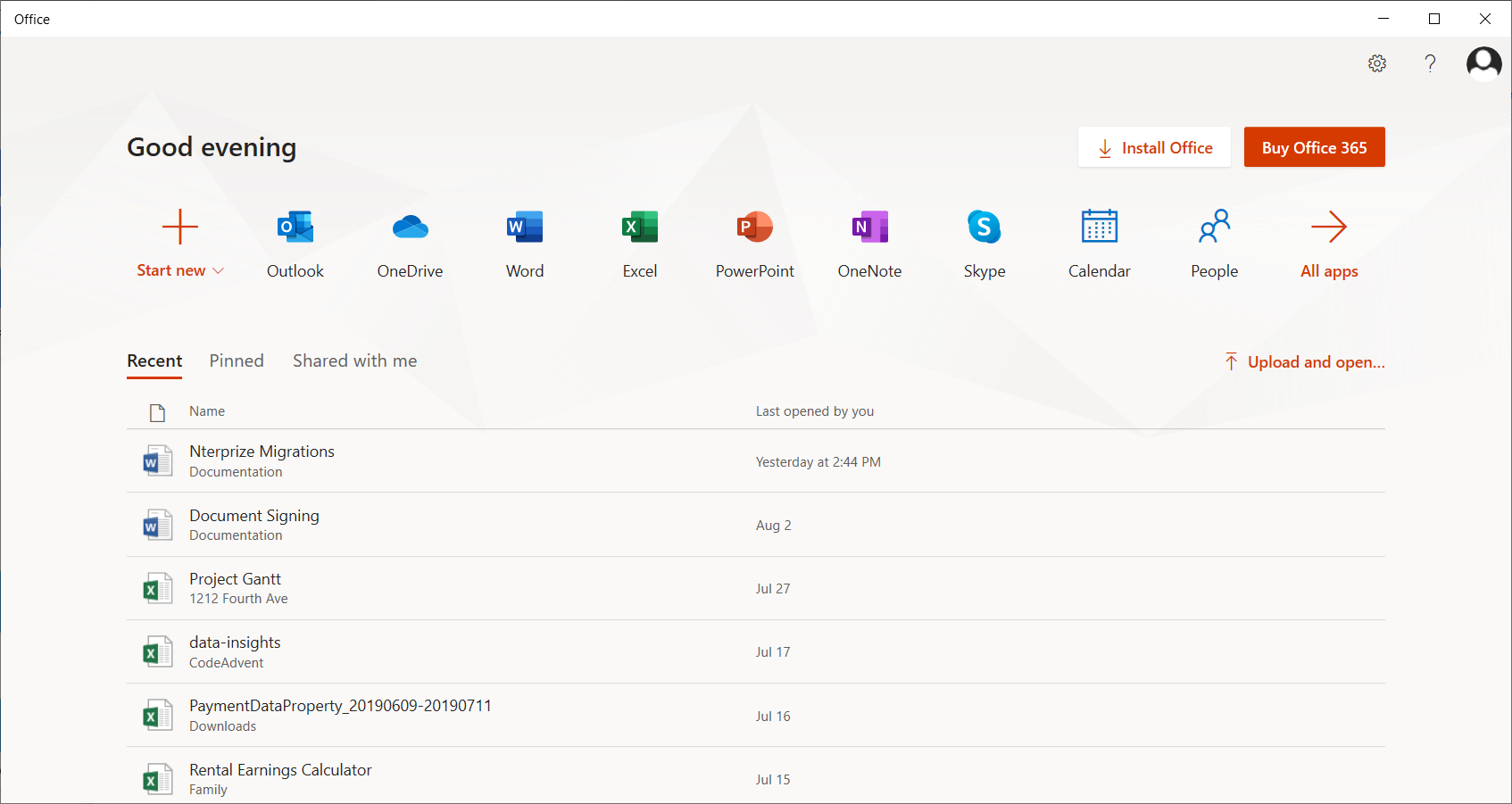This screenshot has height=804, width=1512.
Task: Launch the Excel app icon
Action: [640, 227]
